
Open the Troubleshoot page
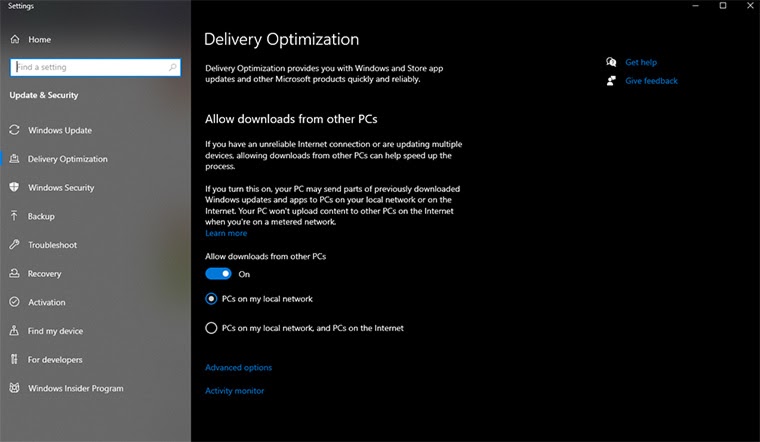pos(52,245)
